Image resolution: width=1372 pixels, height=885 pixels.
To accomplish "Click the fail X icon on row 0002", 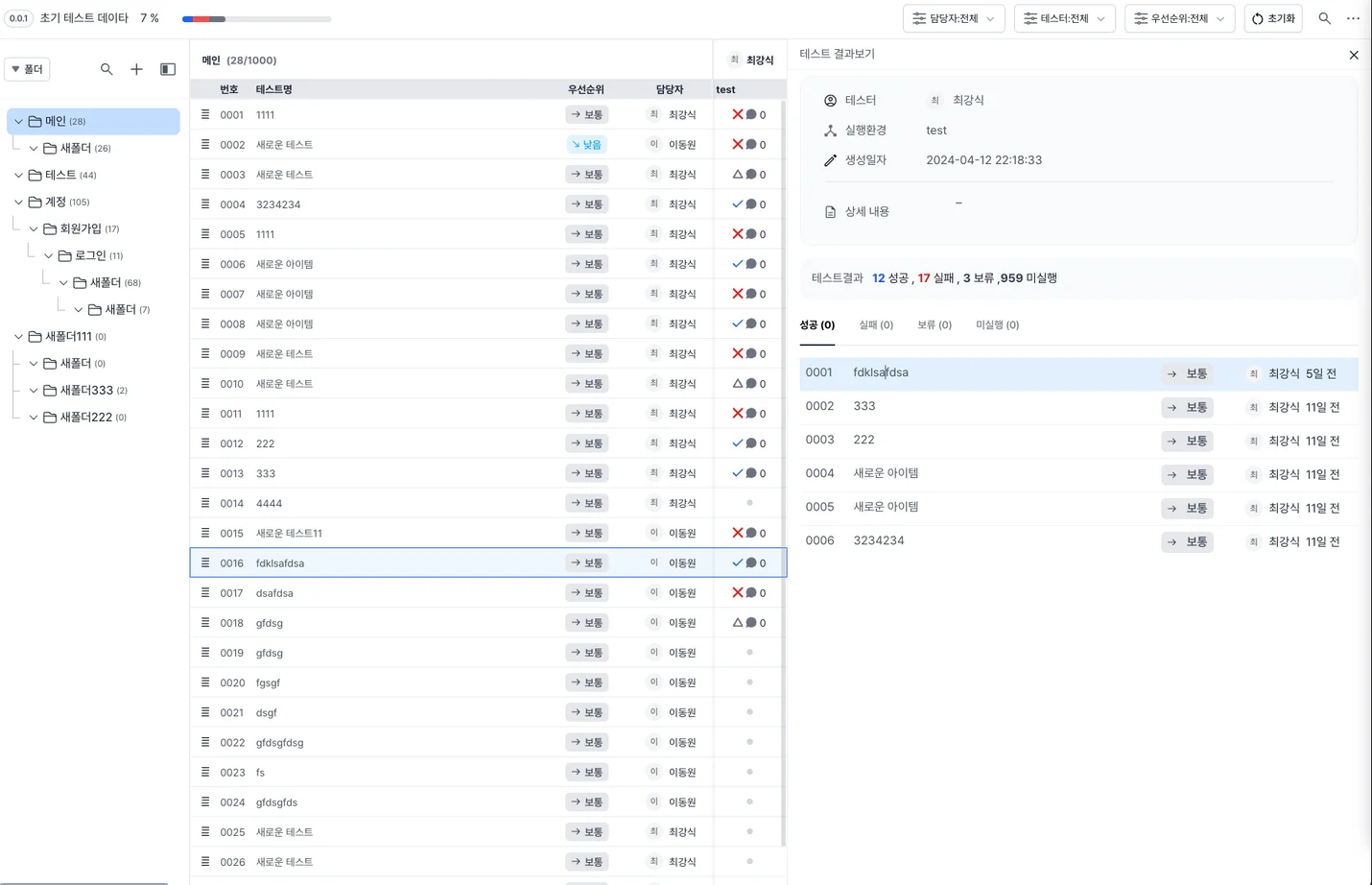I will [737, 144].
